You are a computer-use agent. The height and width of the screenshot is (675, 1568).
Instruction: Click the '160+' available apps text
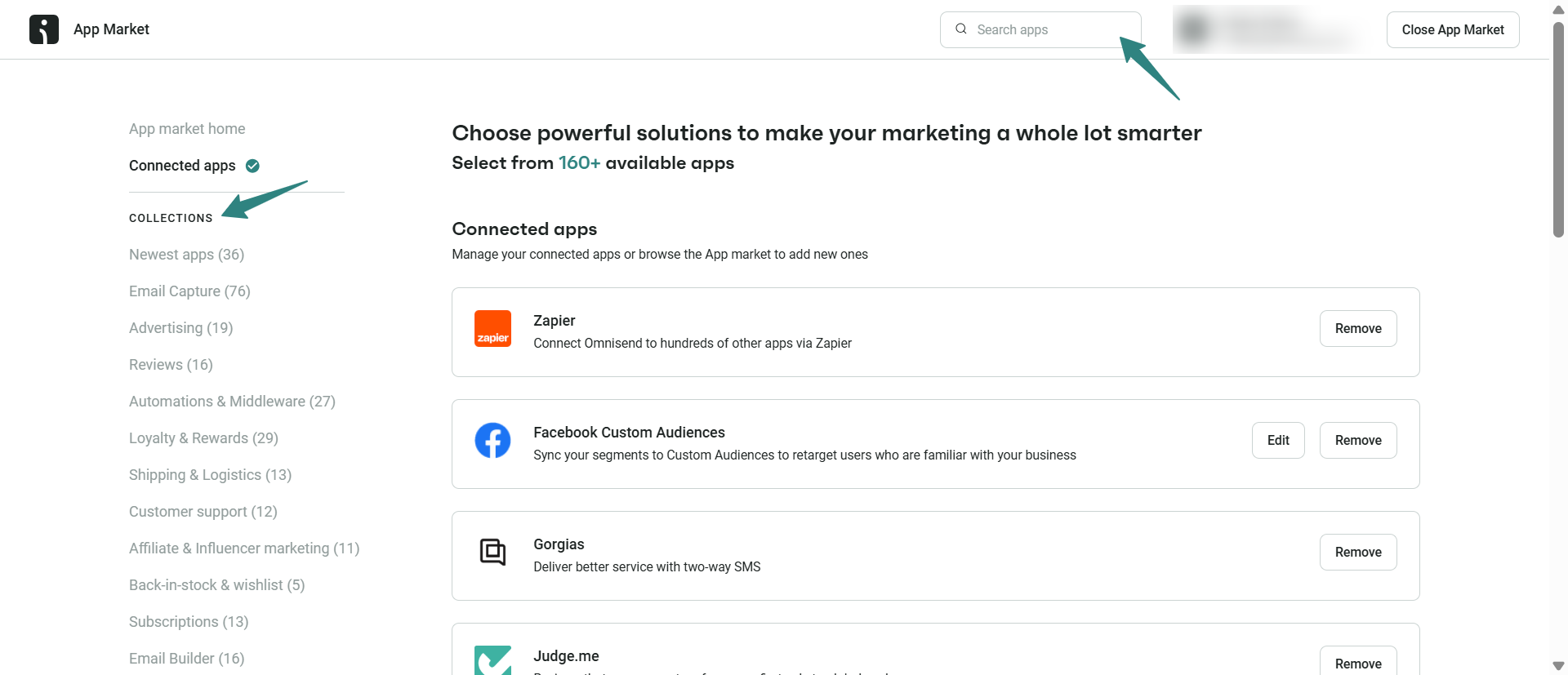coord(579,163)
